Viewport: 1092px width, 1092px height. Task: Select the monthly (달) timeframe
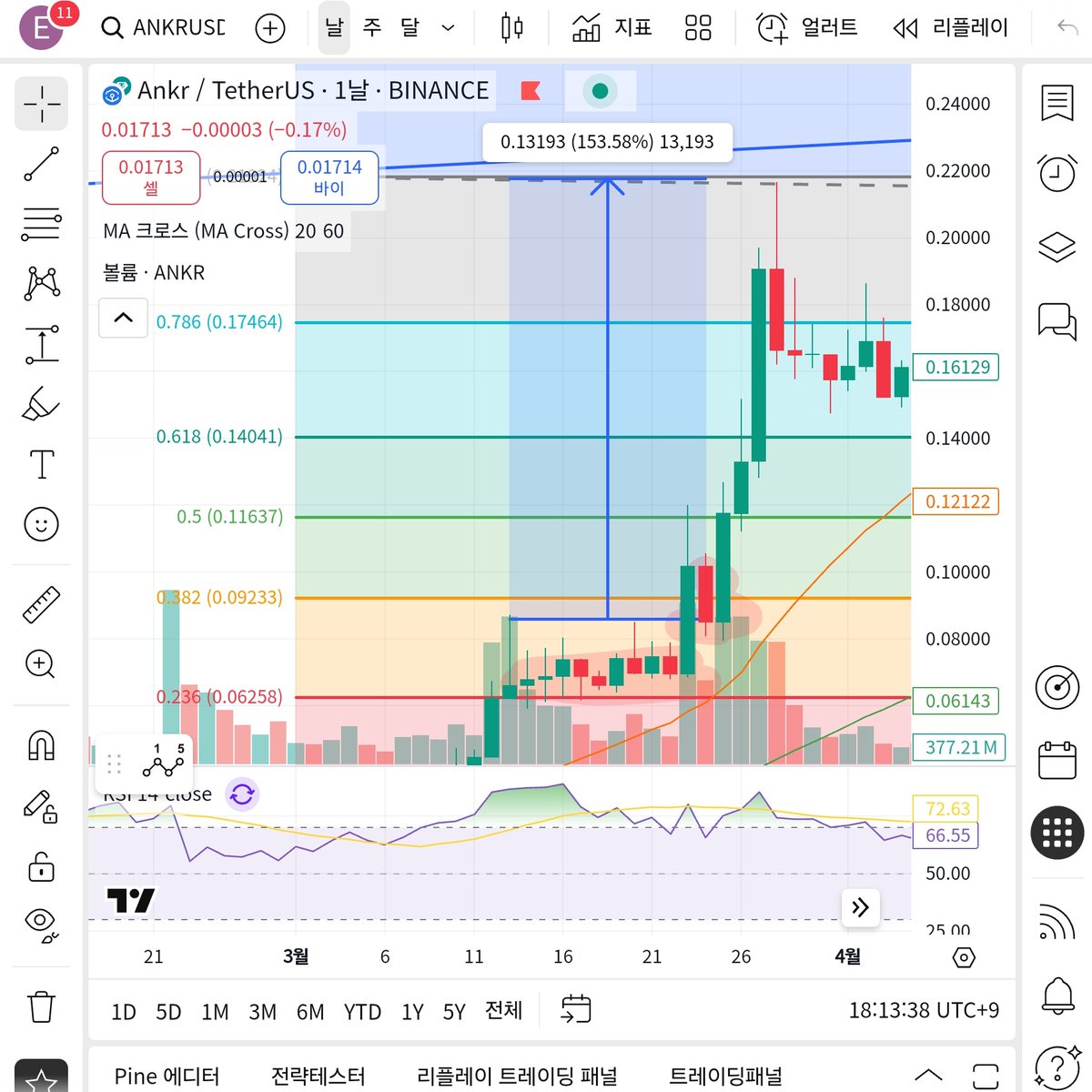[x=410, y=27]
